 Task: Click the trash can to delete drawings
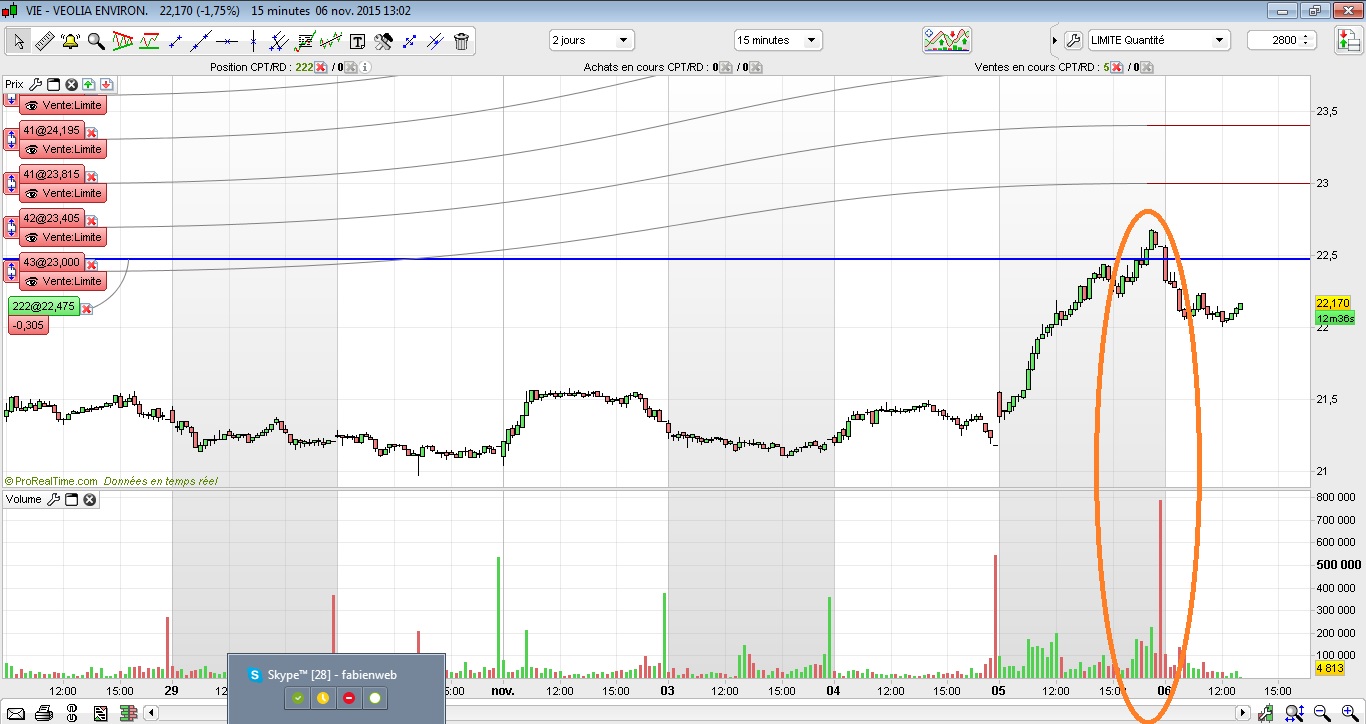[x=461, y=41]
